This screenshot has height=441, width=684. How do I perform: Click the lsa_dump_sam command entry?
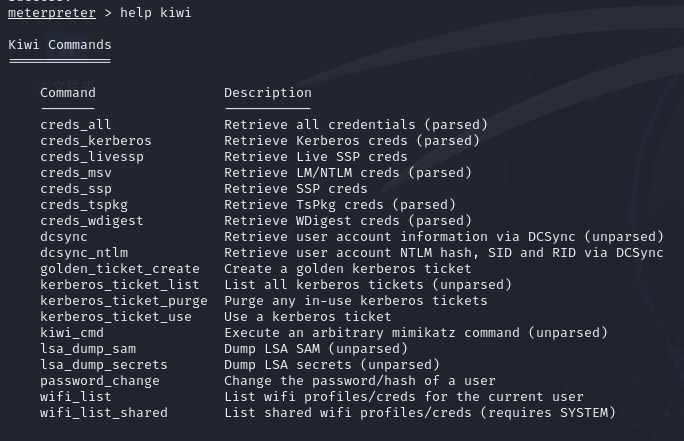88,349
